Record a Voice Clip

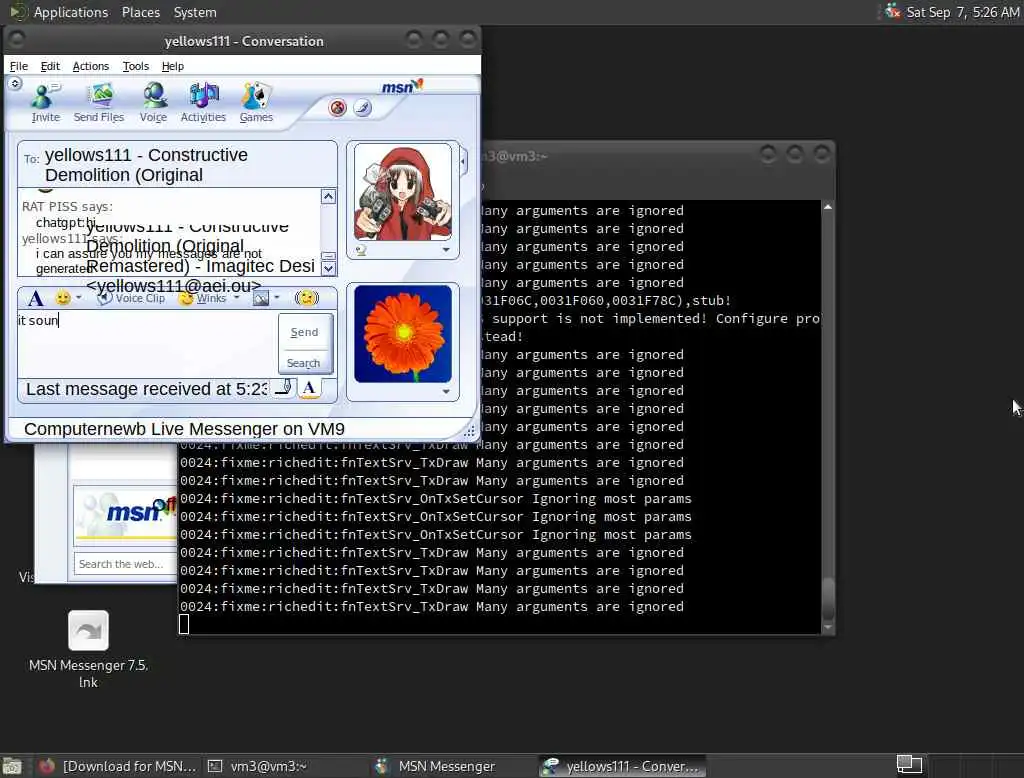[x=131, y=299]
